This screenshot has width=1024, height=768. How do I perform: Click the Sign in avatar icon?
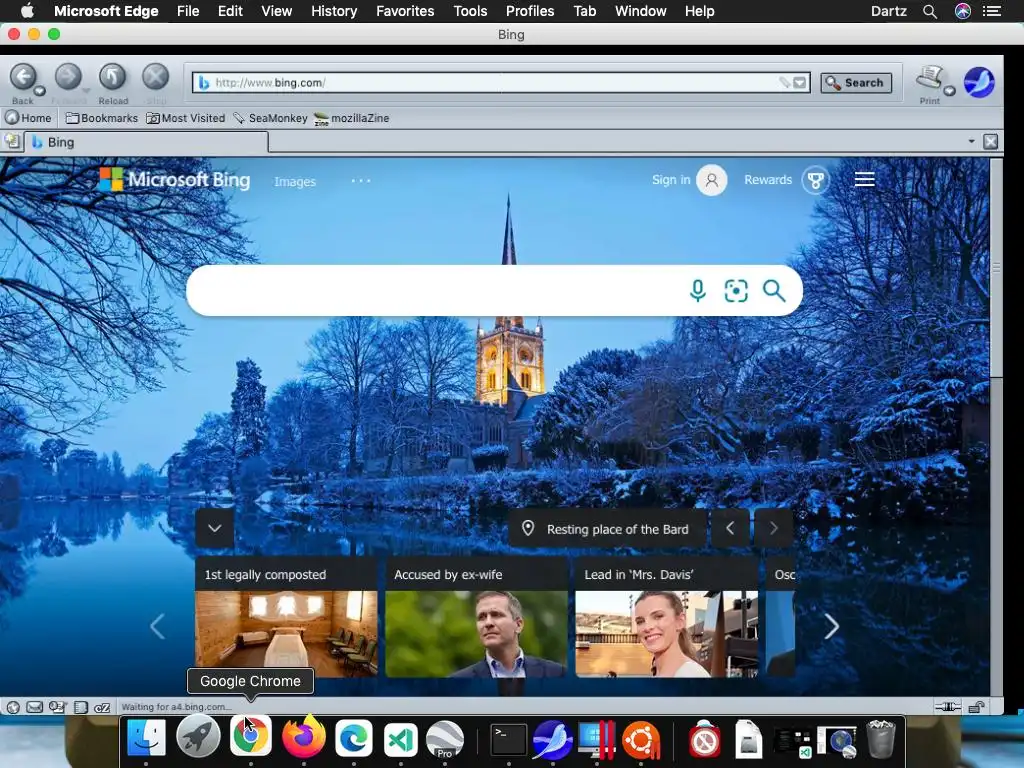(x=712, y=180)
